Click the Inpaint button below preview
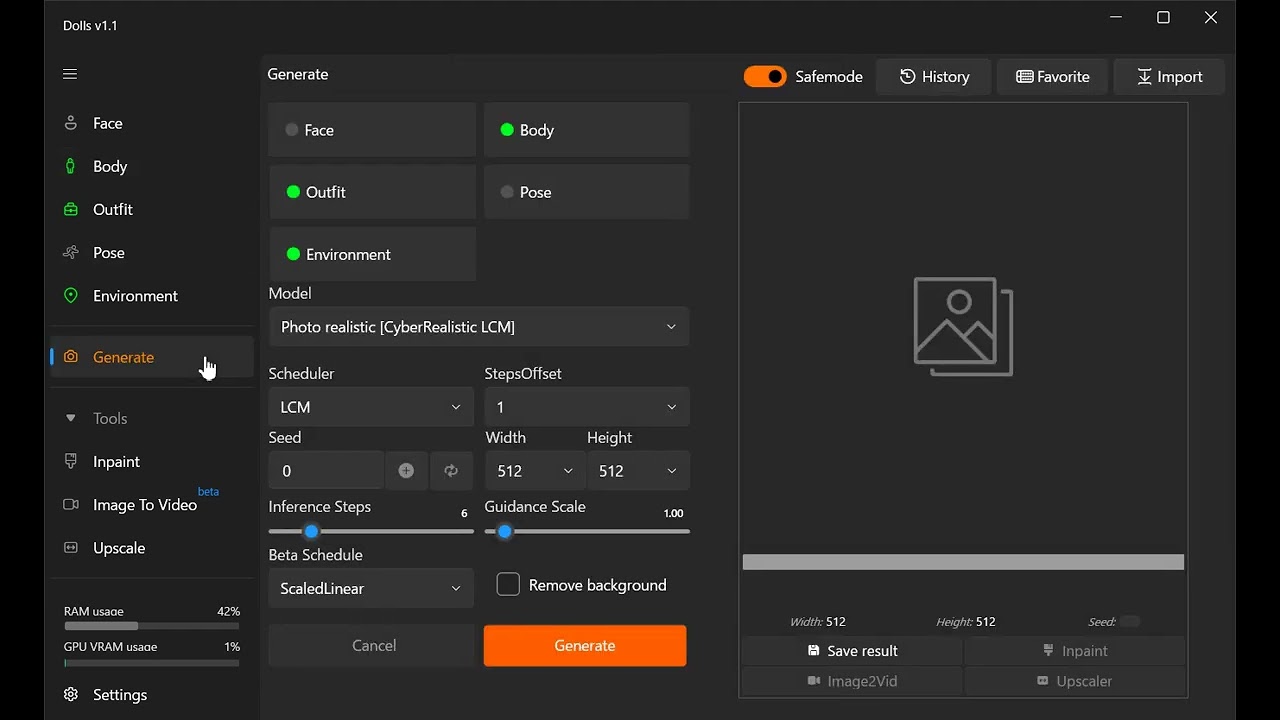The height and width of the screenshot is (720, 1280). (x=1075, y=650)
